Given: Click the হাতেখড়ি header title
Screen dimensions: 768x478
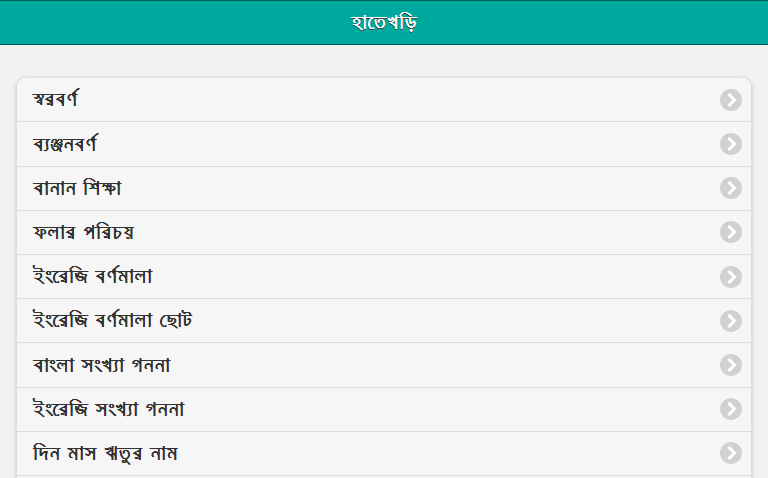Looking at the screenshot, I should 384,22.
